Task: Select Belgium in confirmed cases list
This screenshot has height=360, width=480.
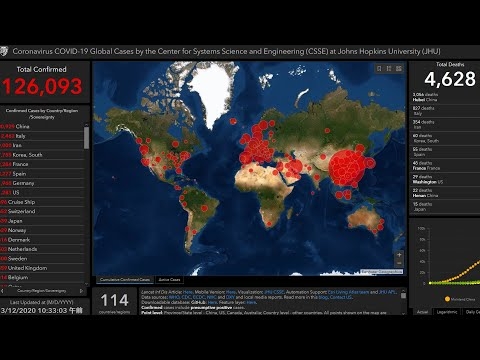Action: [42, 277]
